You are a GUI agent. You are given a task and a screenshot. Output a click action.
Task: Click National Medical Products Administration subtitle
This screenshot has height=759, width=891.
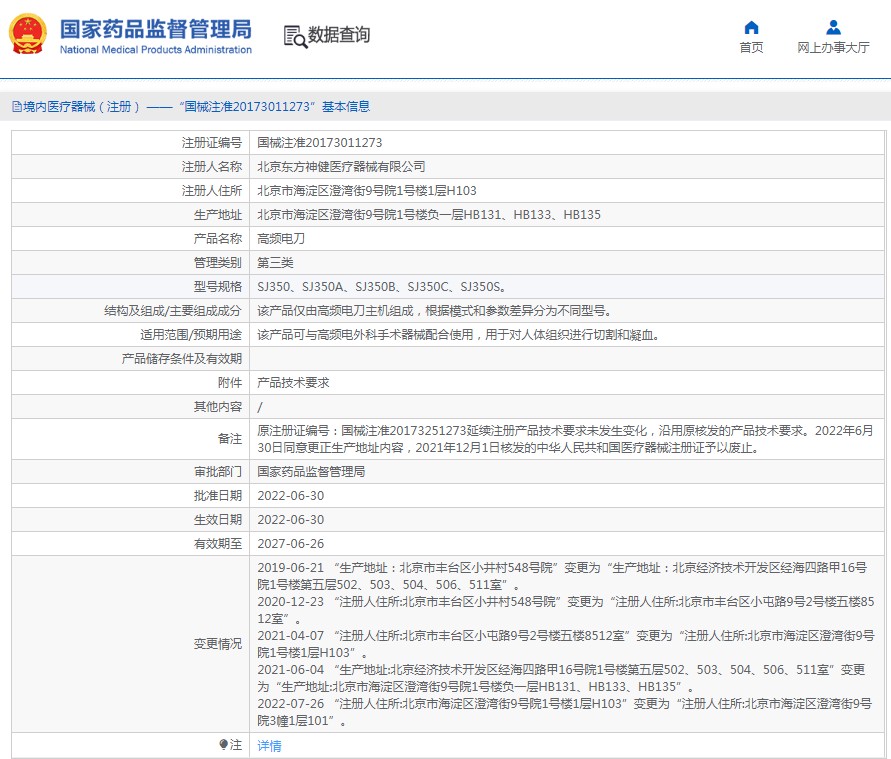[156, 50]
